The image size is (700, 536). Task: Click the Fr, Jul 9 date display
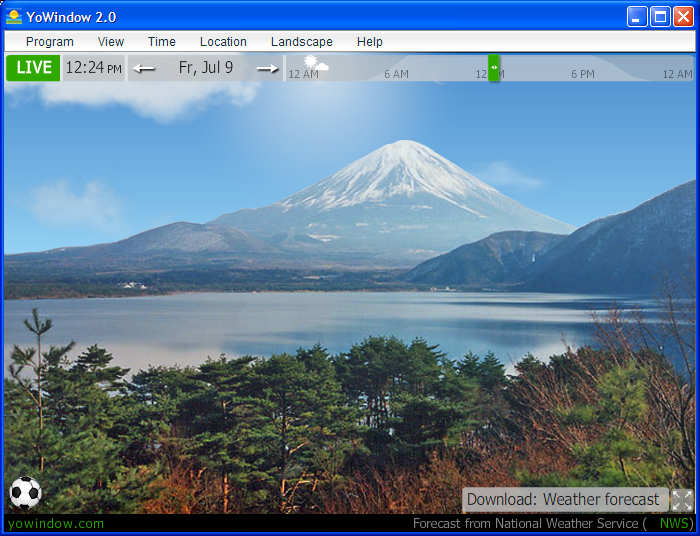(206, 68)
